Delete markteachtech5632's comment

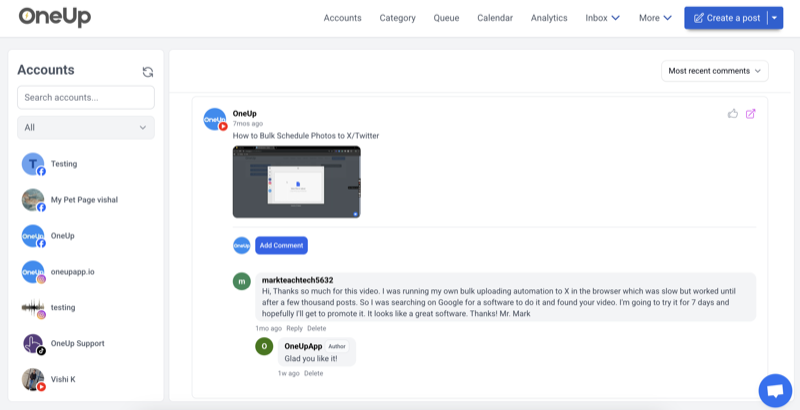pyautogui.click(x=316, y=328)
